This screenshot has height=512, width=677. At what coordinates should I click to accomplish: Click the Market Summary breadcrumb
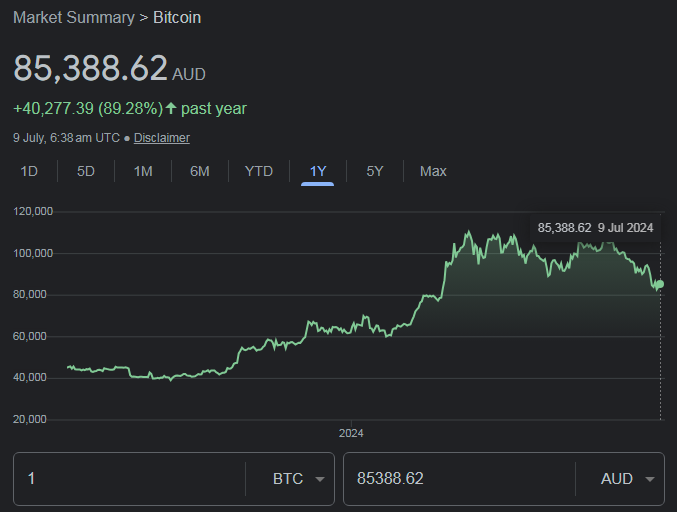tap(74, 18)
